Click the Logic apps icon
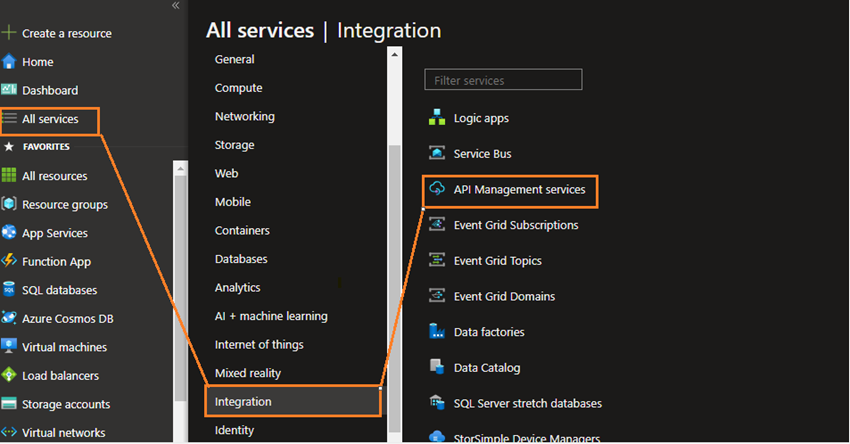 pos(437,117)
